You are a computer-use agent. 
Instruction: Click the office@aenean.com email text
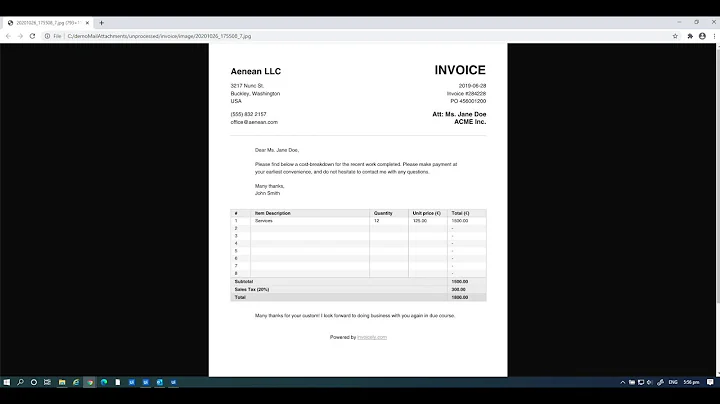coord(254,122)
